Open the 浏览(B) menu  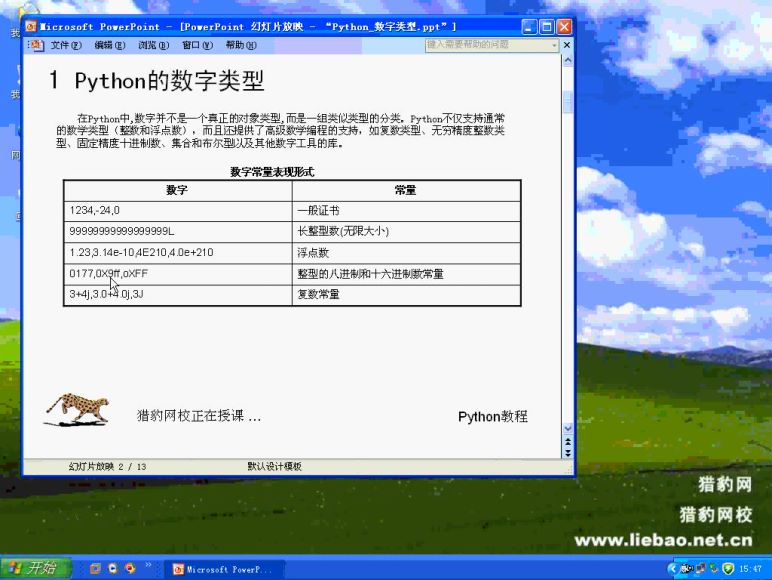[153, 45]
